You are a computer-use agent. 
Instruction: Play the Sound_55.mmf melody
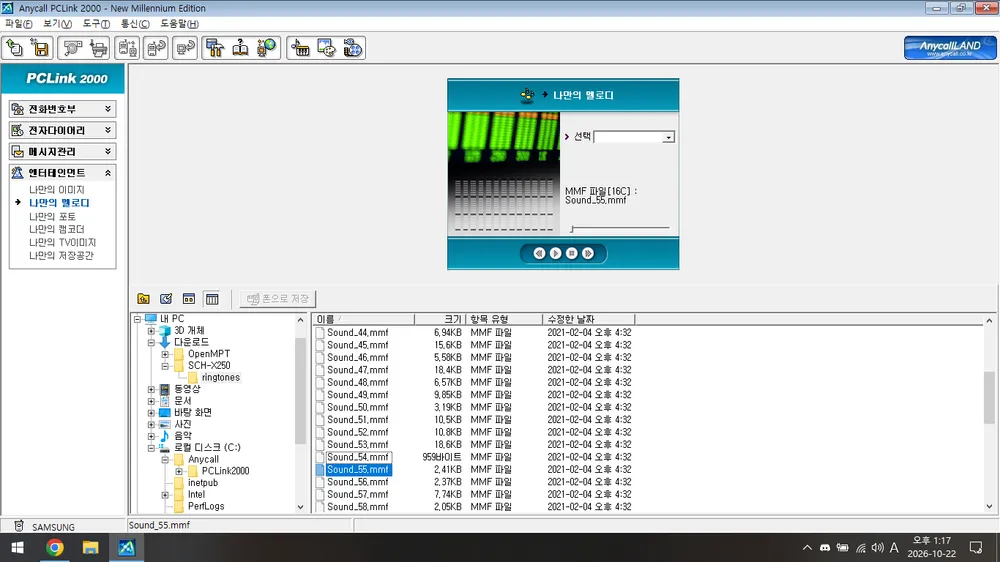[555, 253]
